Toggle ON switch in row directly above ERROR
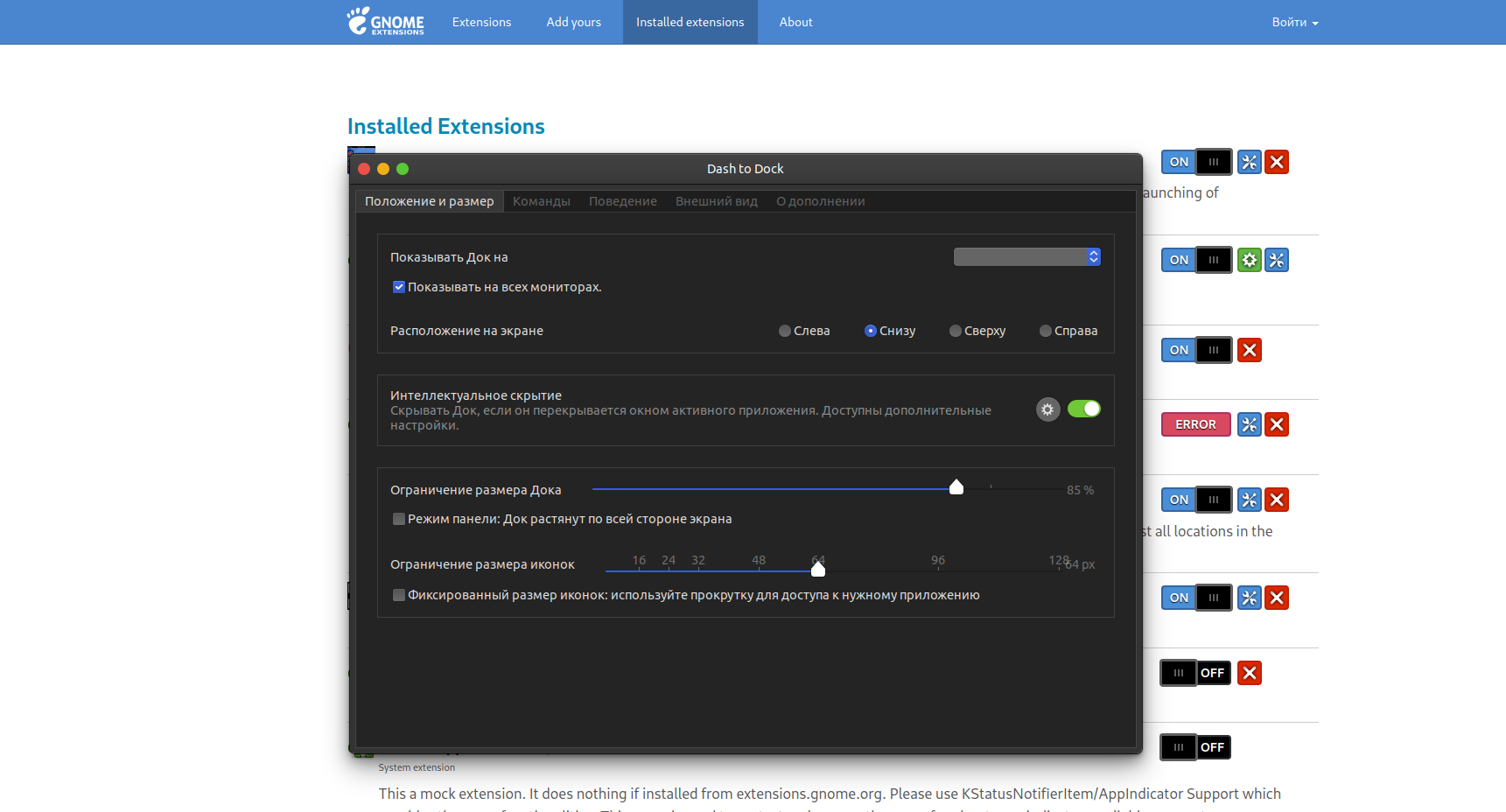Image resolution: width=1506 pixels, height=812 pixels. click(x=1196, y=350)
